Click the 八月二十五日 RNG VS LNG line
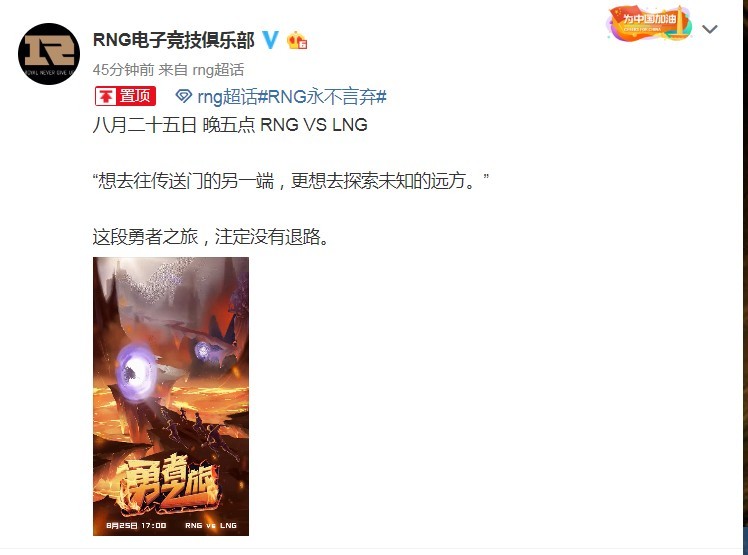Image resolution: width=748 pixels, height=555 pixels. click(x=230, y=125)
